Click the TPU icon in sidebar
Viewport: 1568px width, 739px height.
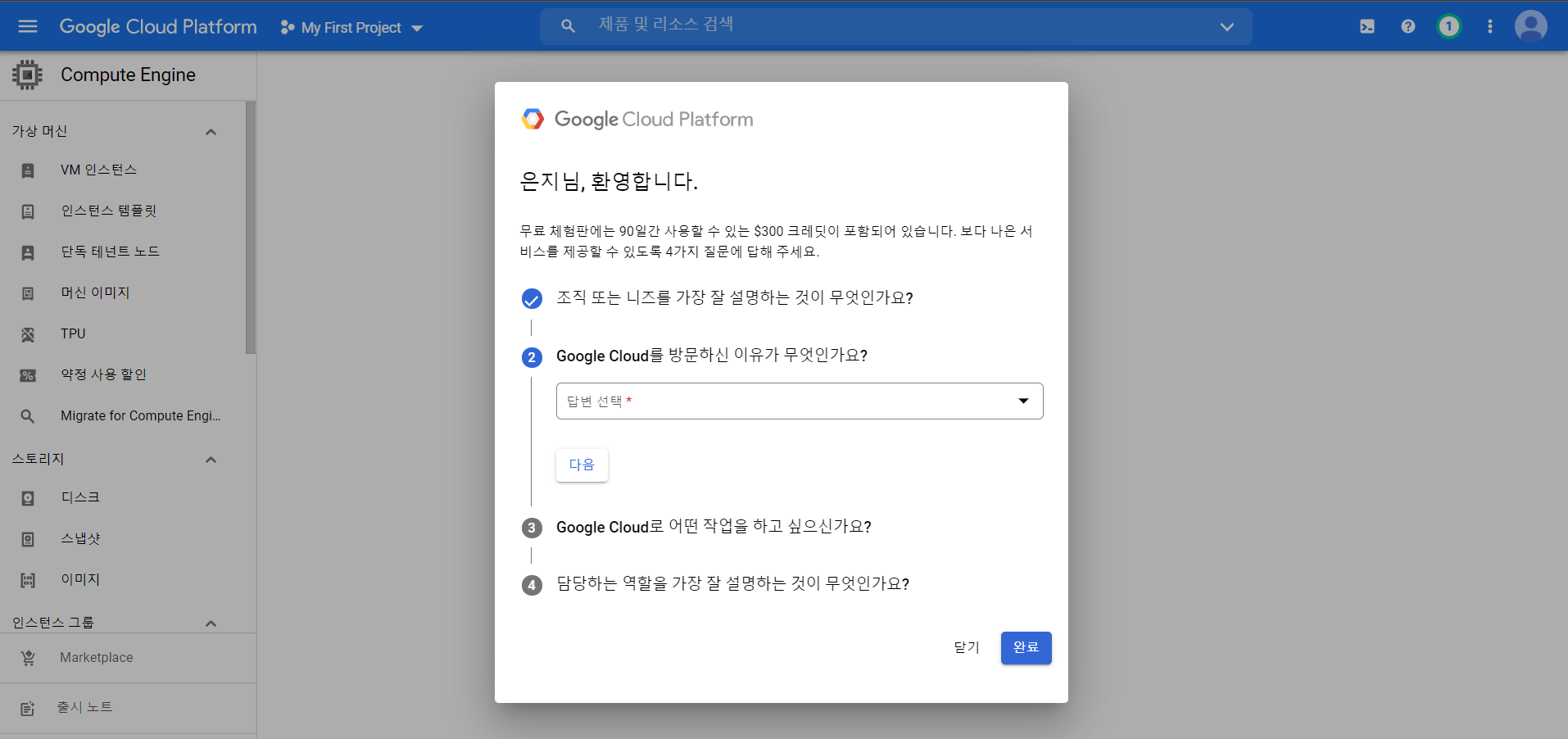28,334
